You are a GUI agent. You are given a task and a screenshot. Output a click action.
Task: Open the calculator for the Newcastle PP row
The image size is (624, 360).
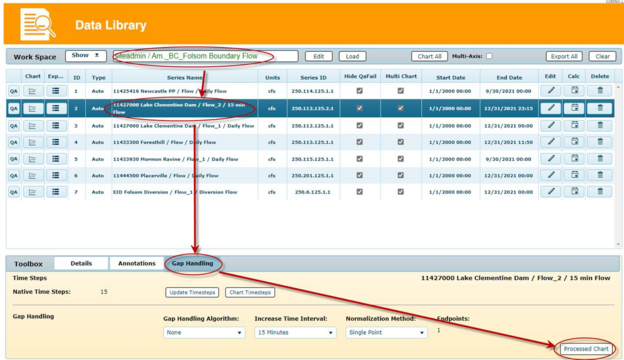click(574, 91)
